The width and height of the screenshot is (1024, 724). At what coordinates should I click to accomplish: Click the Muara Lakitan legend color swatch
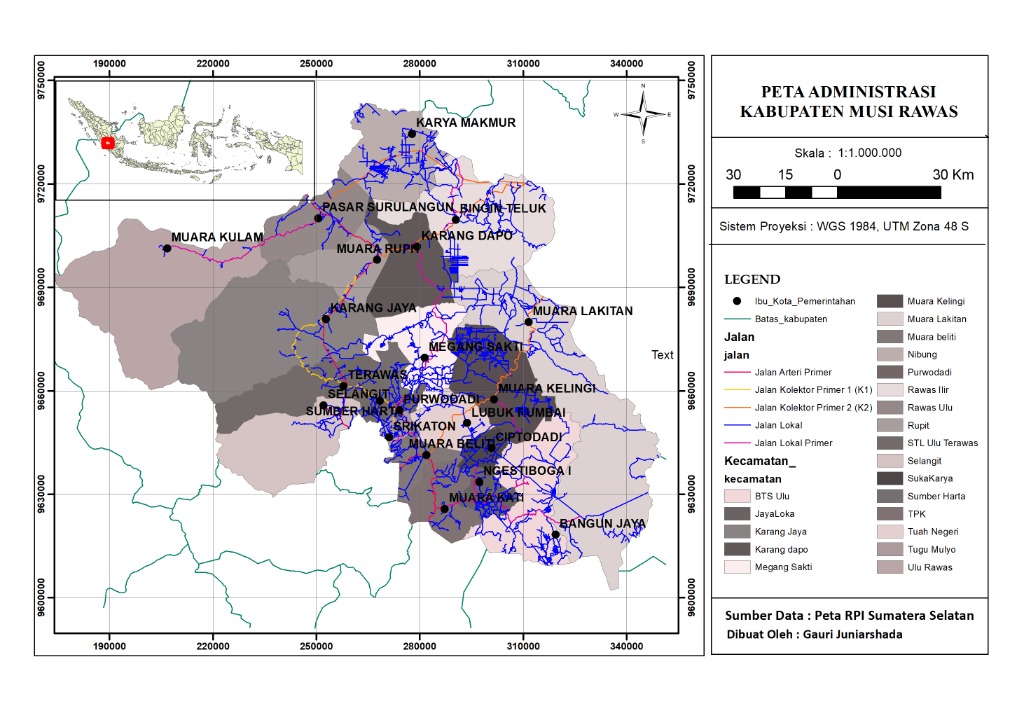click(889, 319)
